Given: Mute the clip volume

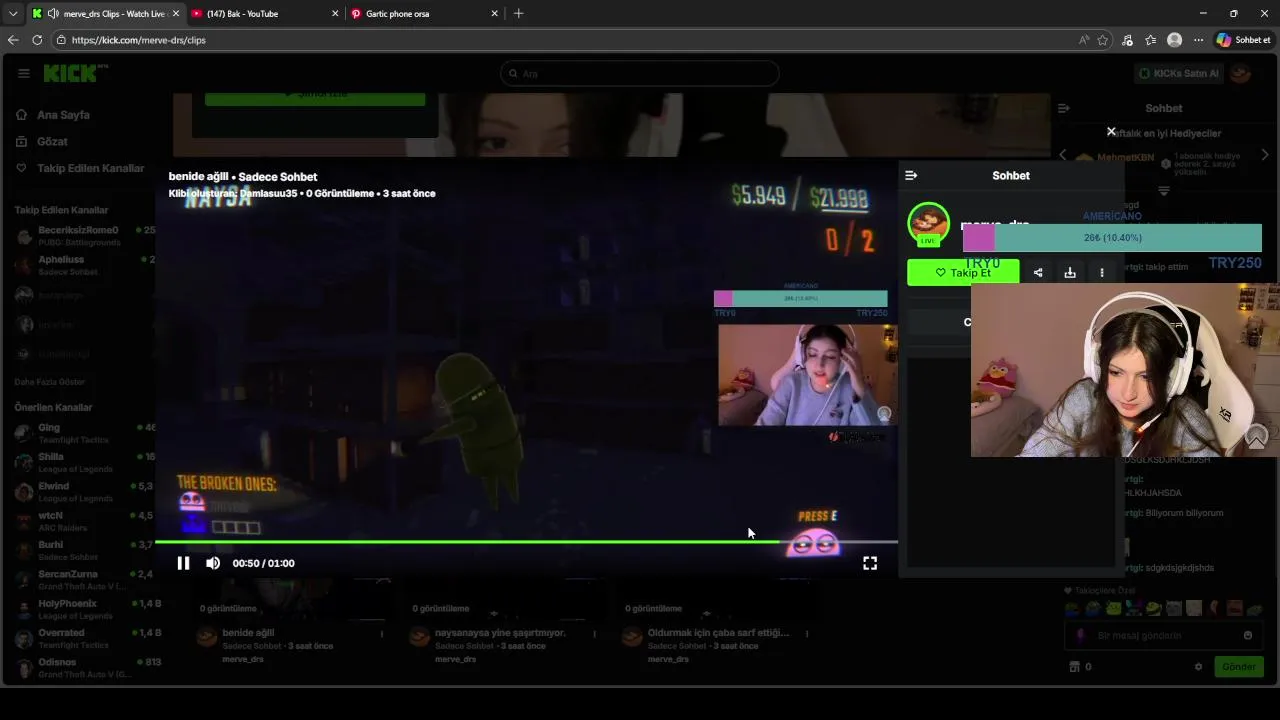Looking at the screenshot, I should coord(213,563).
